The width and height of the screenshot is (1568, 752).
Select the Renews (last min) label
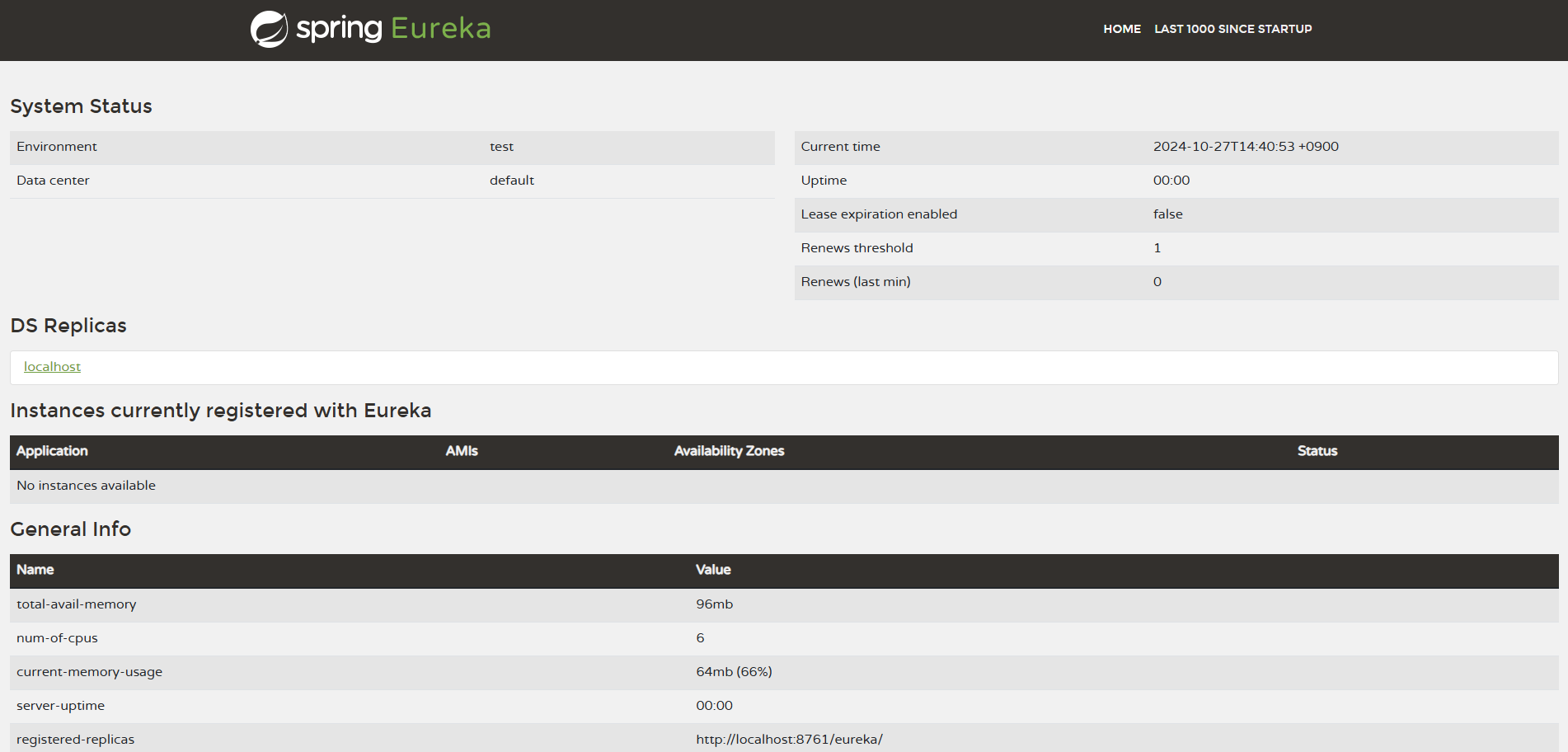pyautogui.click(x=856, y=282)
